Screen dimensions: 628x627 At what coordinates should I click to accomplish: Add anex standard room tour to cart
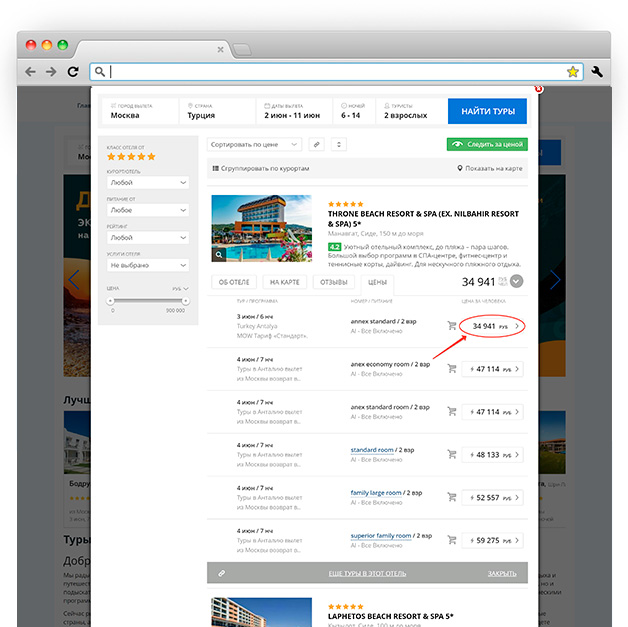pos(452,411)
